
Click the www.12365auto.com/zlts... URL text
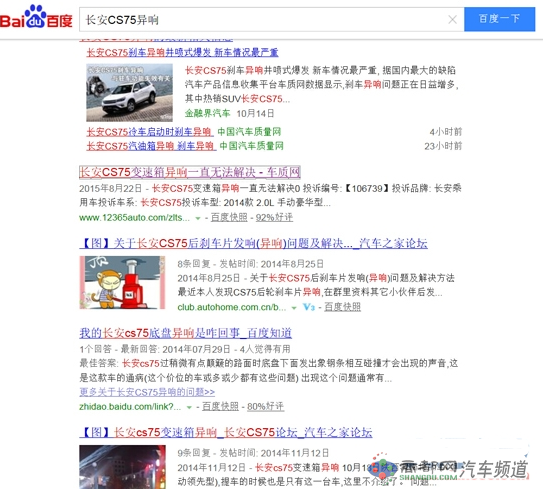[x=135, y=218]
